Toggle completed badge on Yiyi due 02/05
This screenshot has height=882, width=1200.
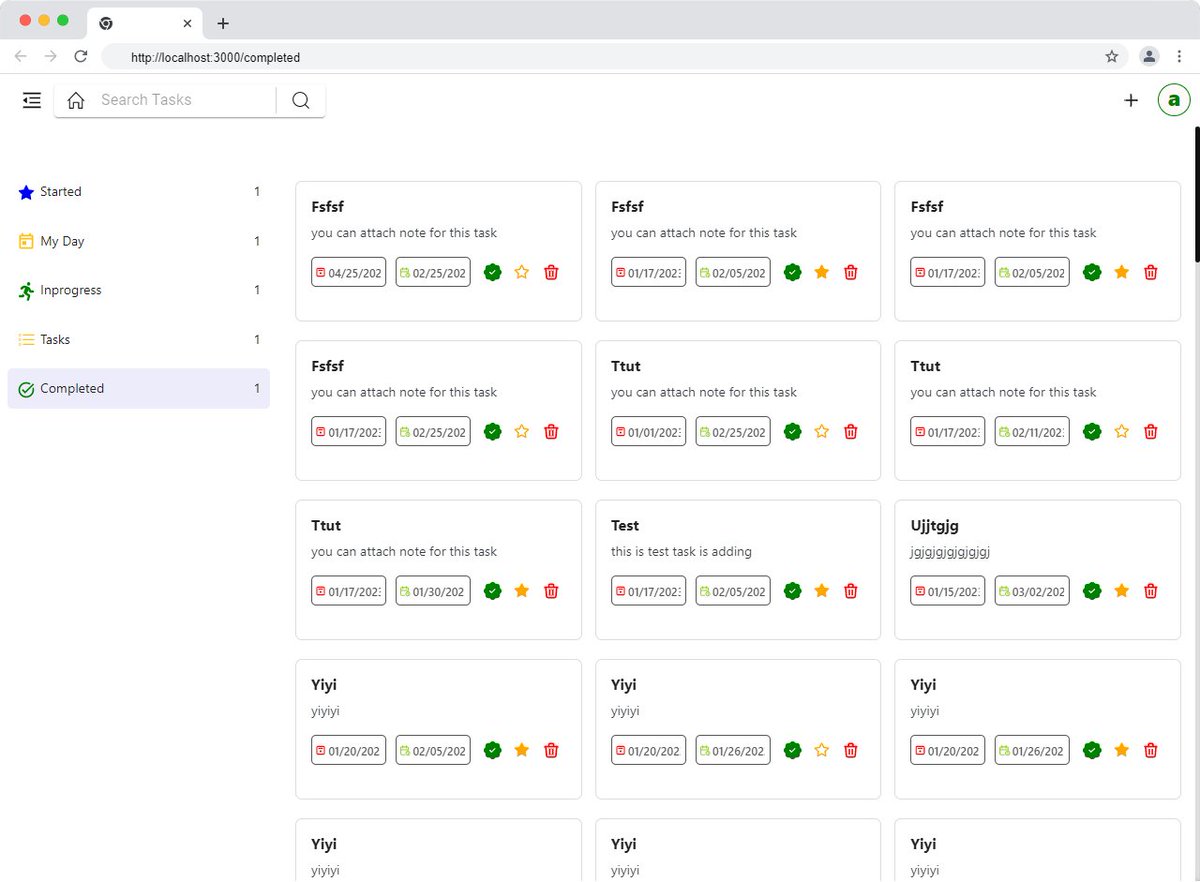click(x=492, y=750)
